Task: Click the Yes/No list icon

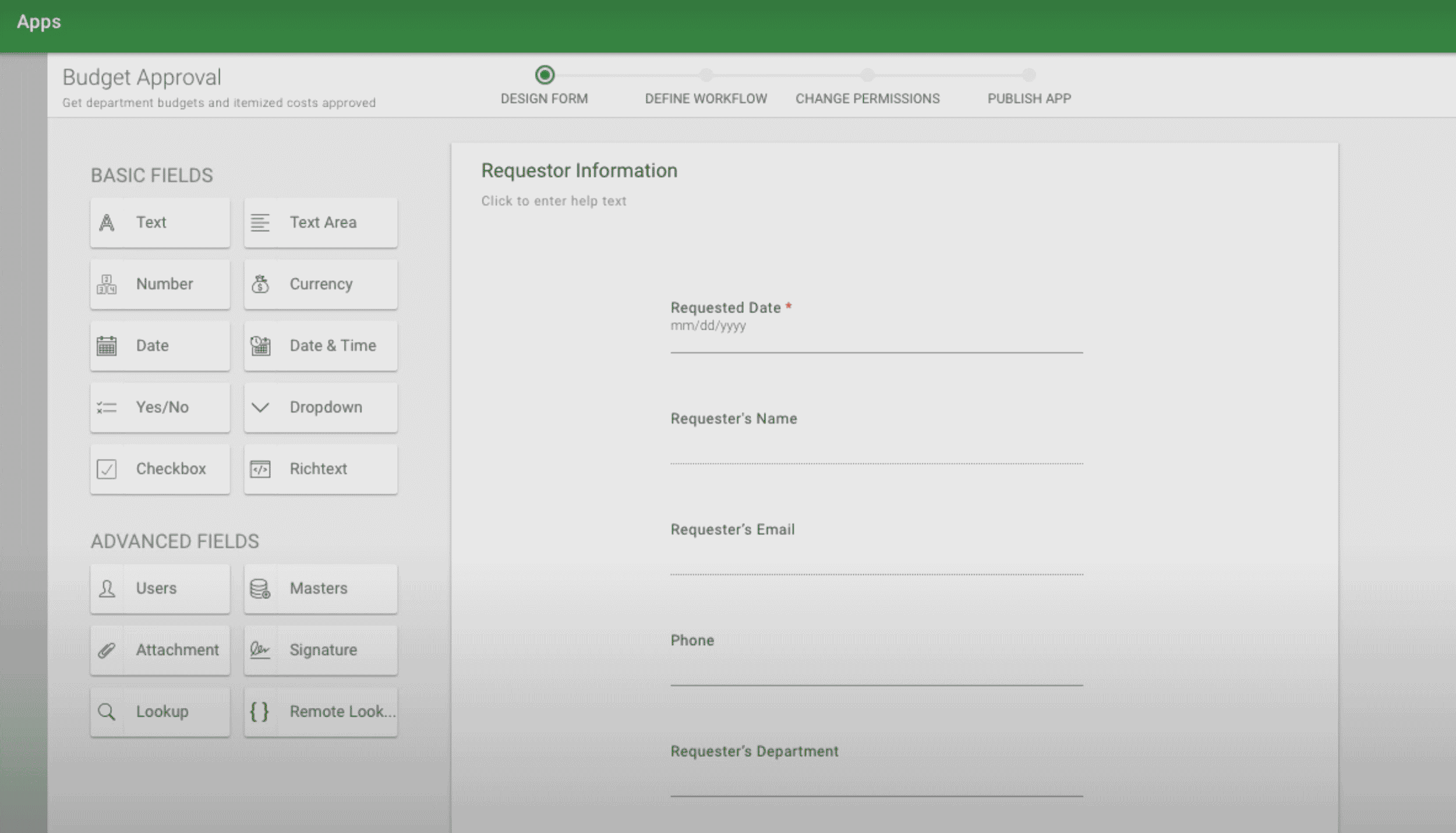Action: [x=107, y=407]
